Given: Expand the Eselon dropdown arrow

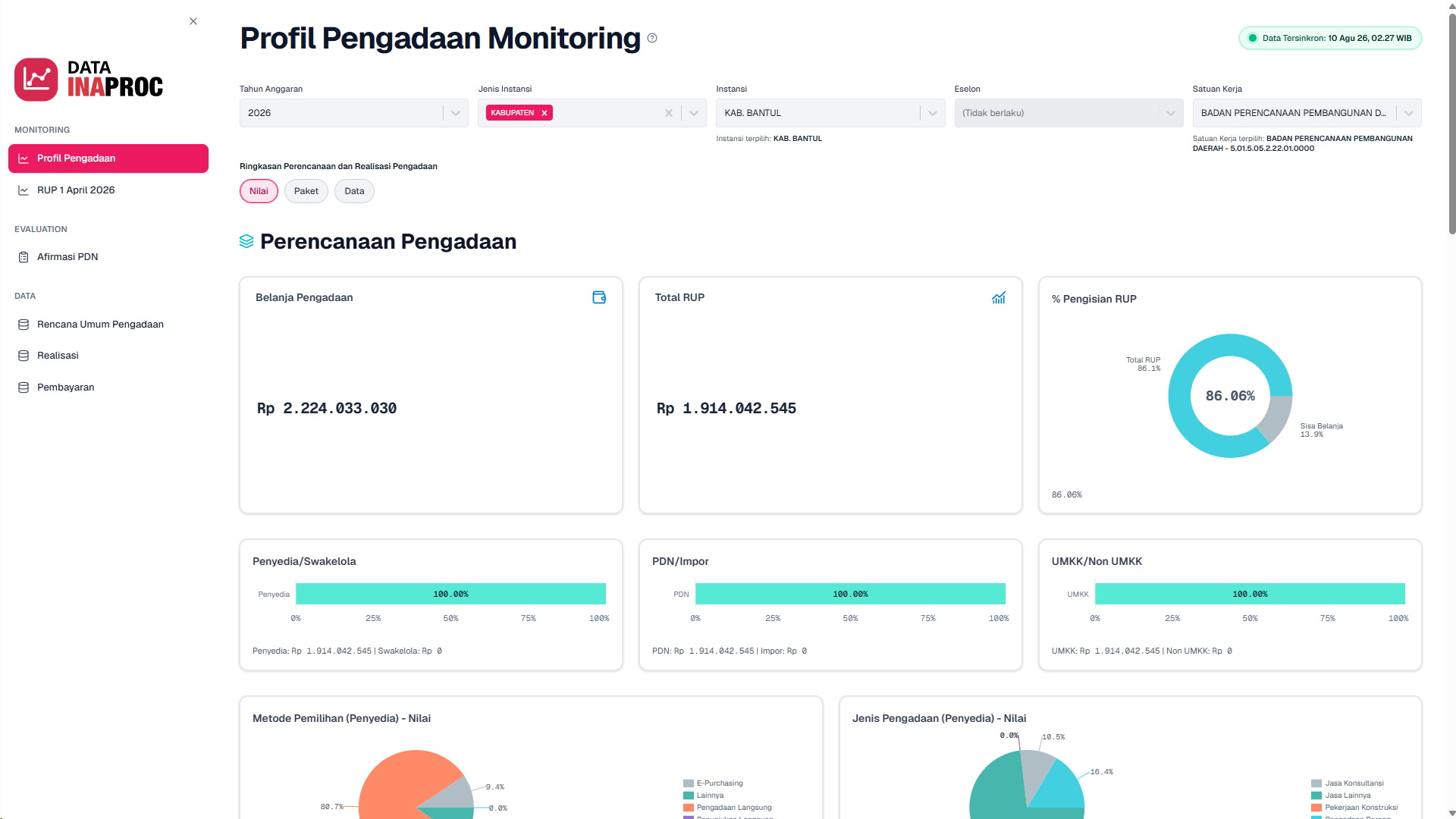Looking at the screenshot, I should 1171,113.
